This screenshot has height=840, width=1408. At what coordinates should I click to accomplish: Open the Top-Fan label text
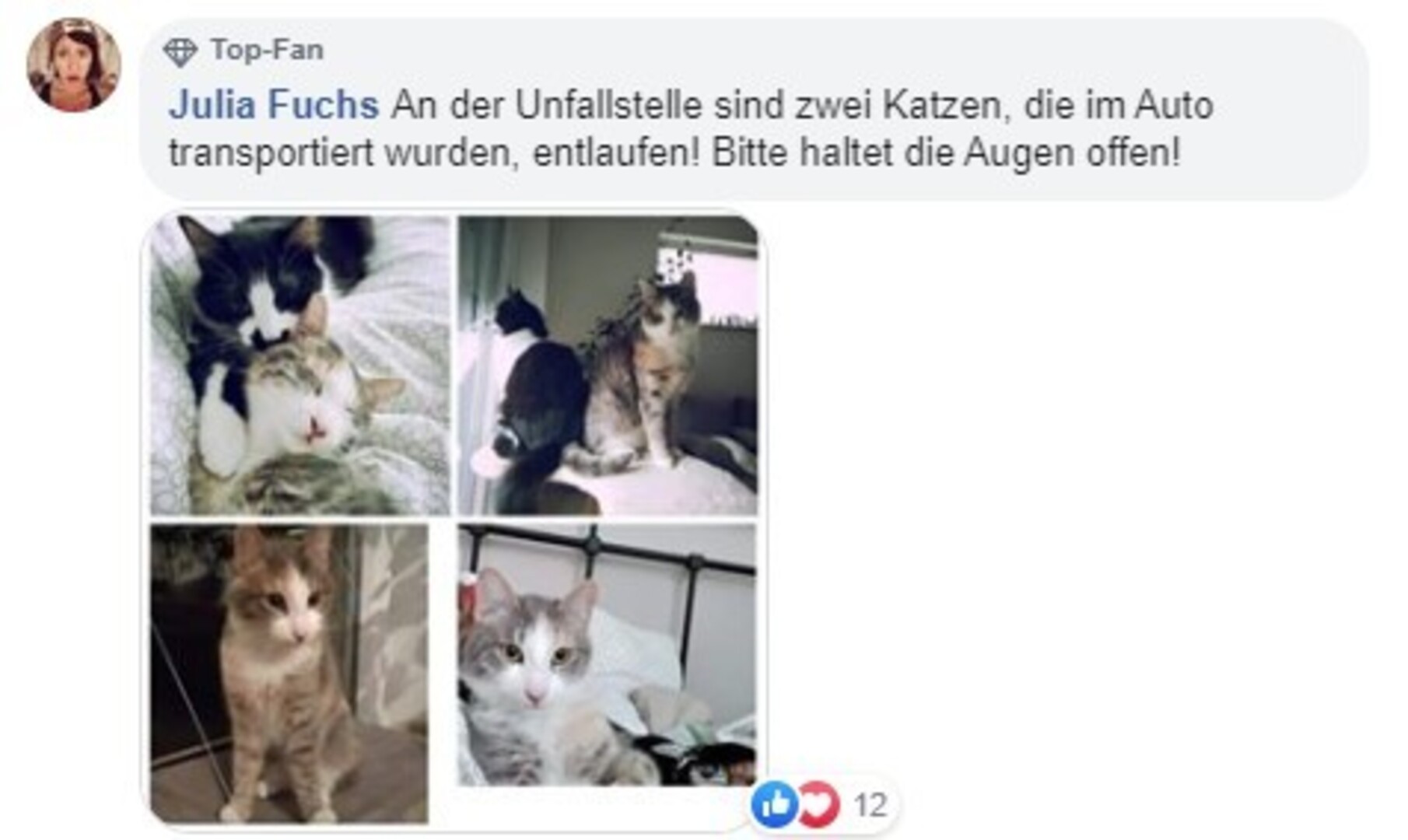pos(267,50)
